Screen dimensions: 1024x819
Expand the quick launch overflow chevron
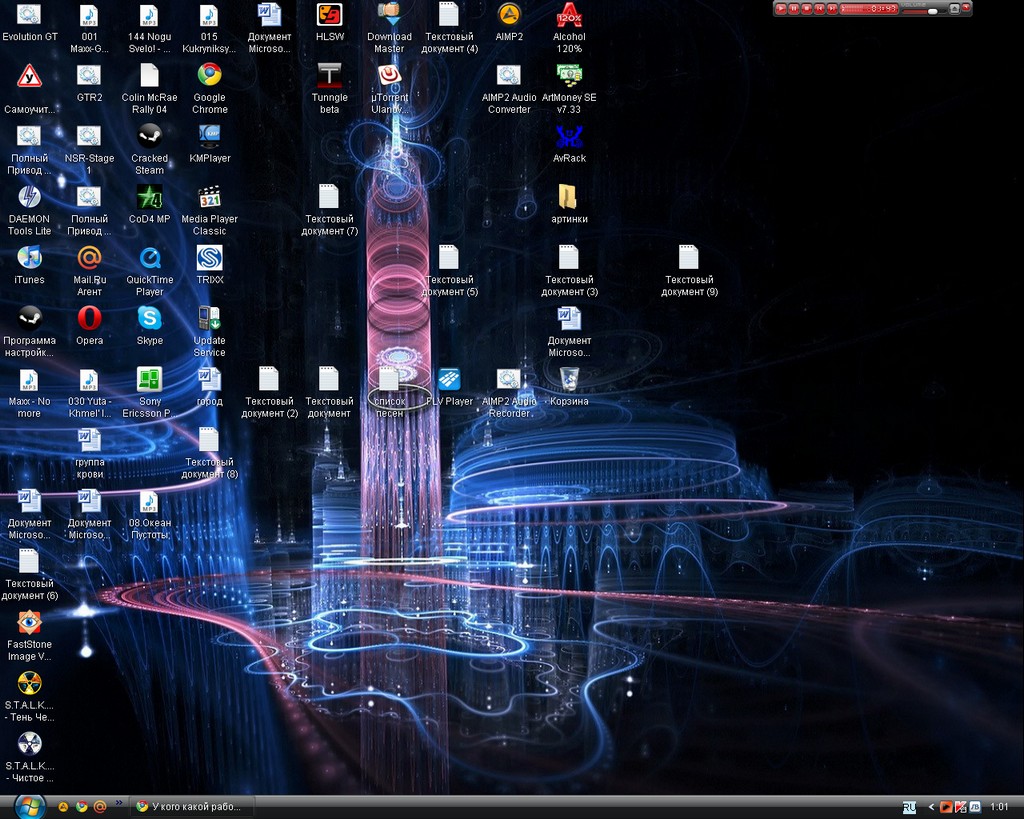(x=119, y=803)
